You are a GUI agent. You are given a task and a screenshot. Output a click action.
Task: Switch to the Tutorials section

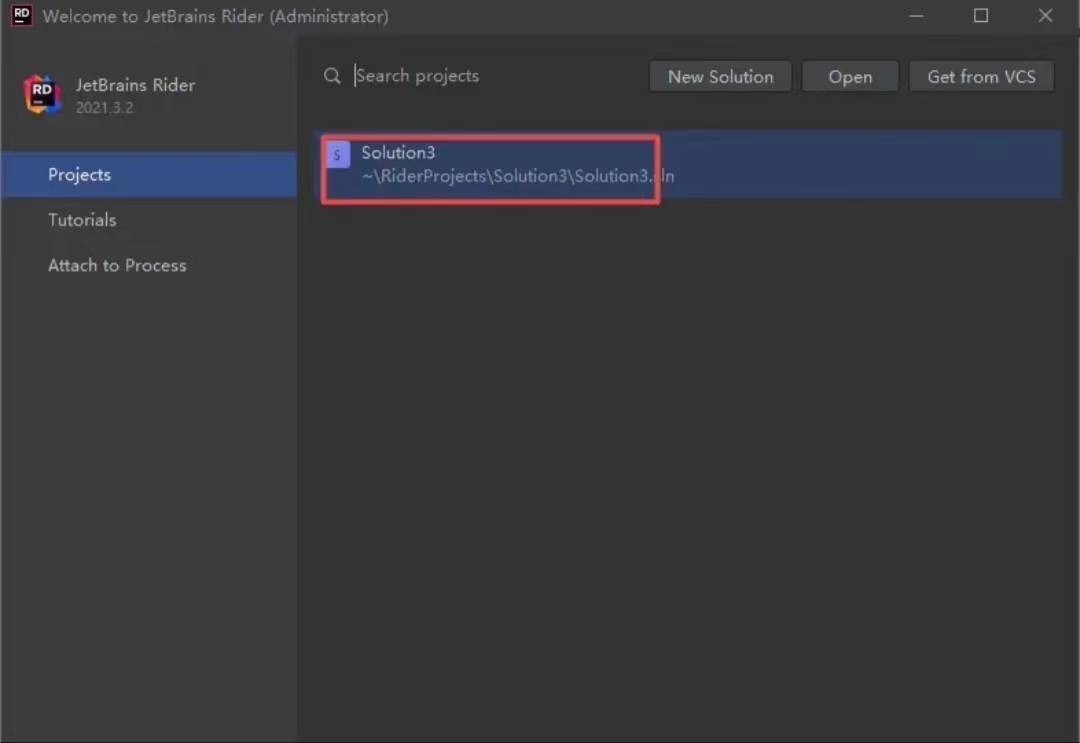[x=149, y=220]
